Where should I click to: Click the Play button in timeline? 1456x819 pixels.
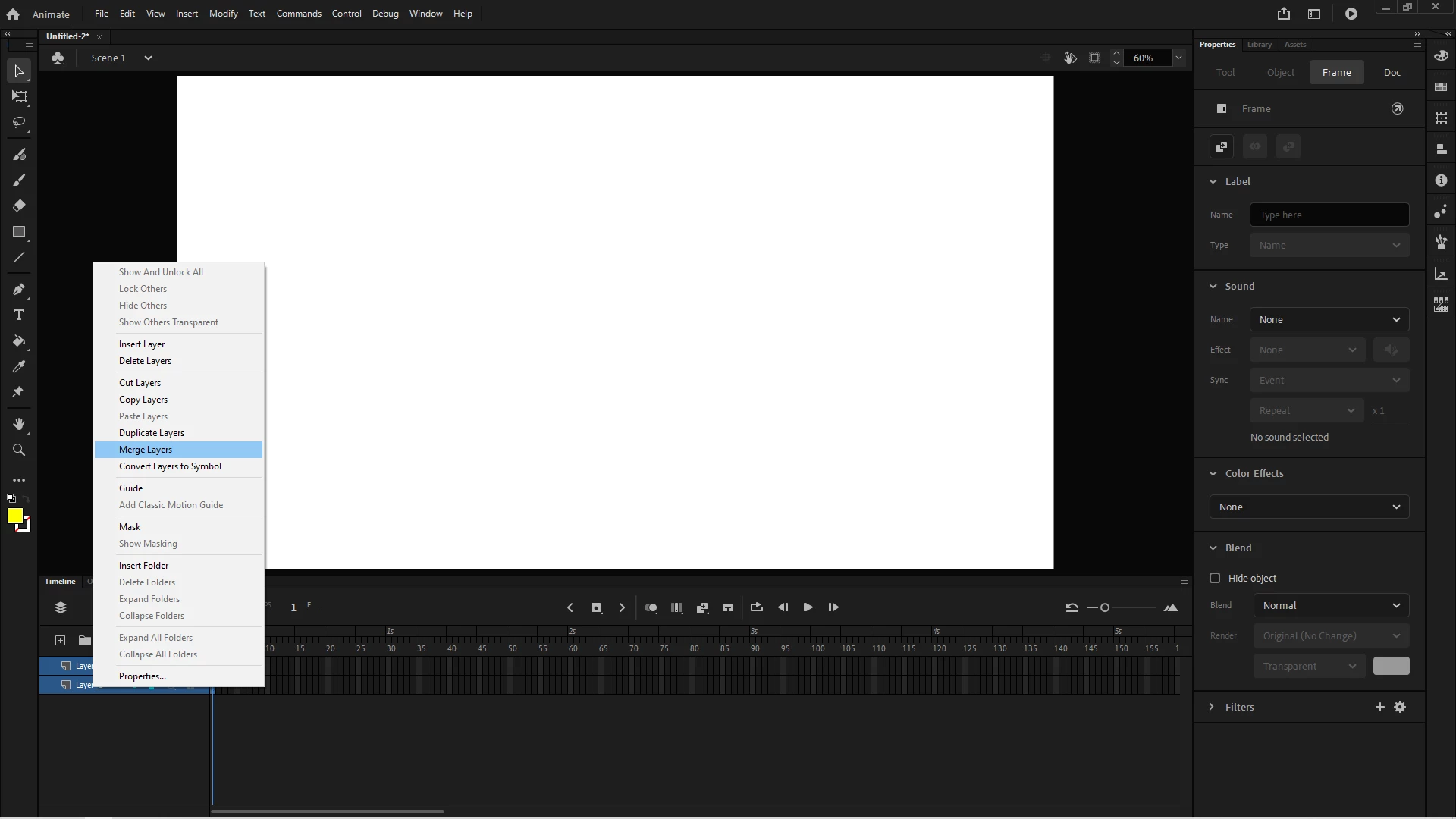click(808, 607)
